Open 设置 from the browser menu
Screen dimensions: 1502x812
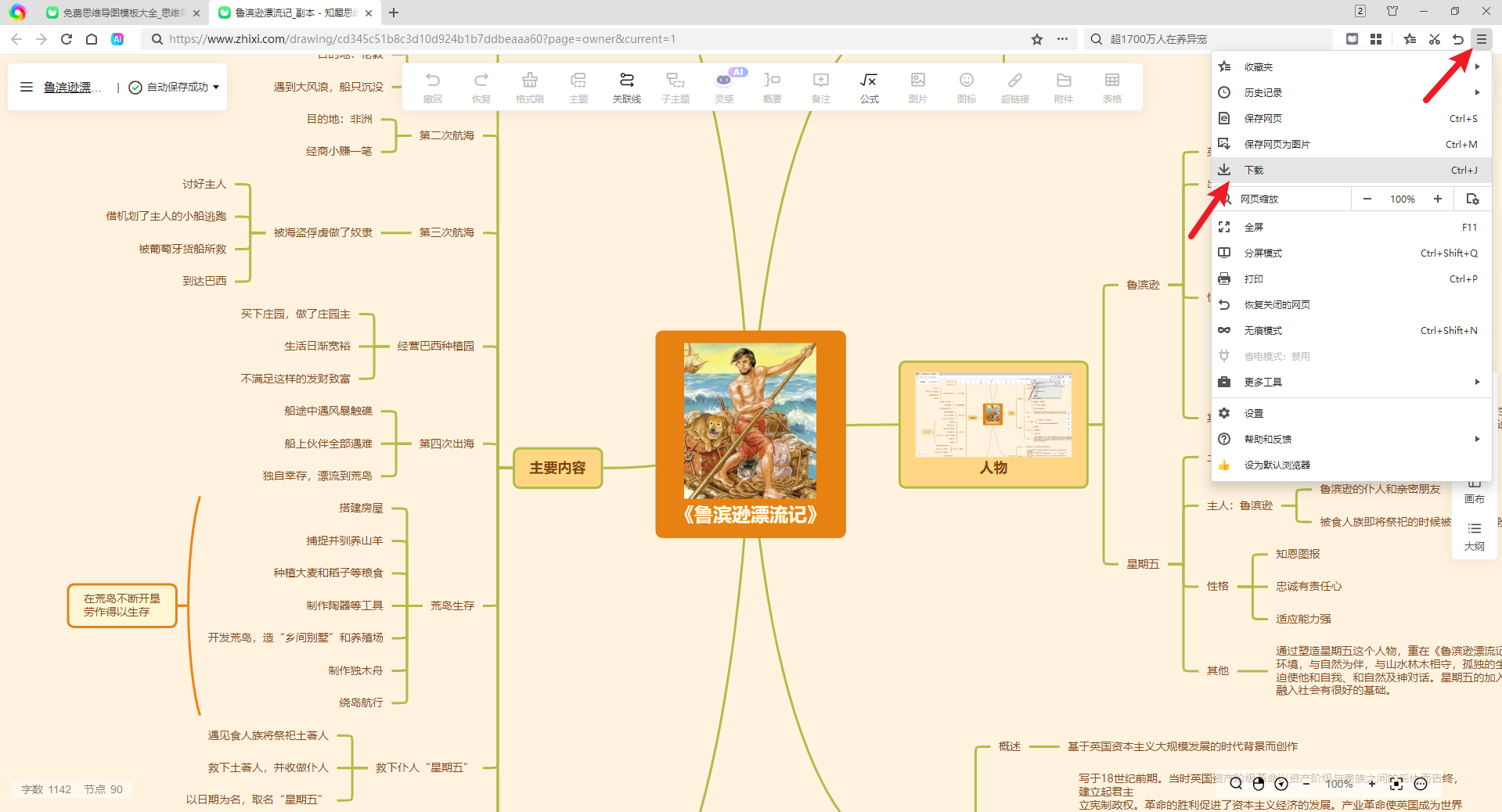(1351, 413)
